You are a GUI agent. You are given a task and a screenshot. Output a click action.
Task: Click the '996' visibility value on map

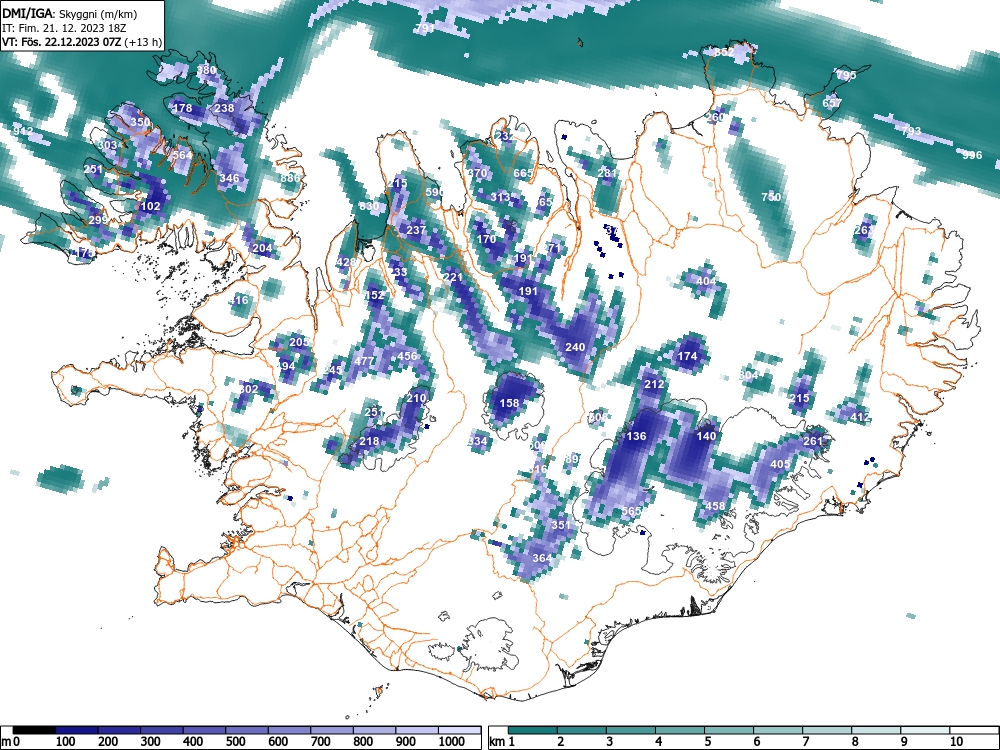[x=972, y=155]
